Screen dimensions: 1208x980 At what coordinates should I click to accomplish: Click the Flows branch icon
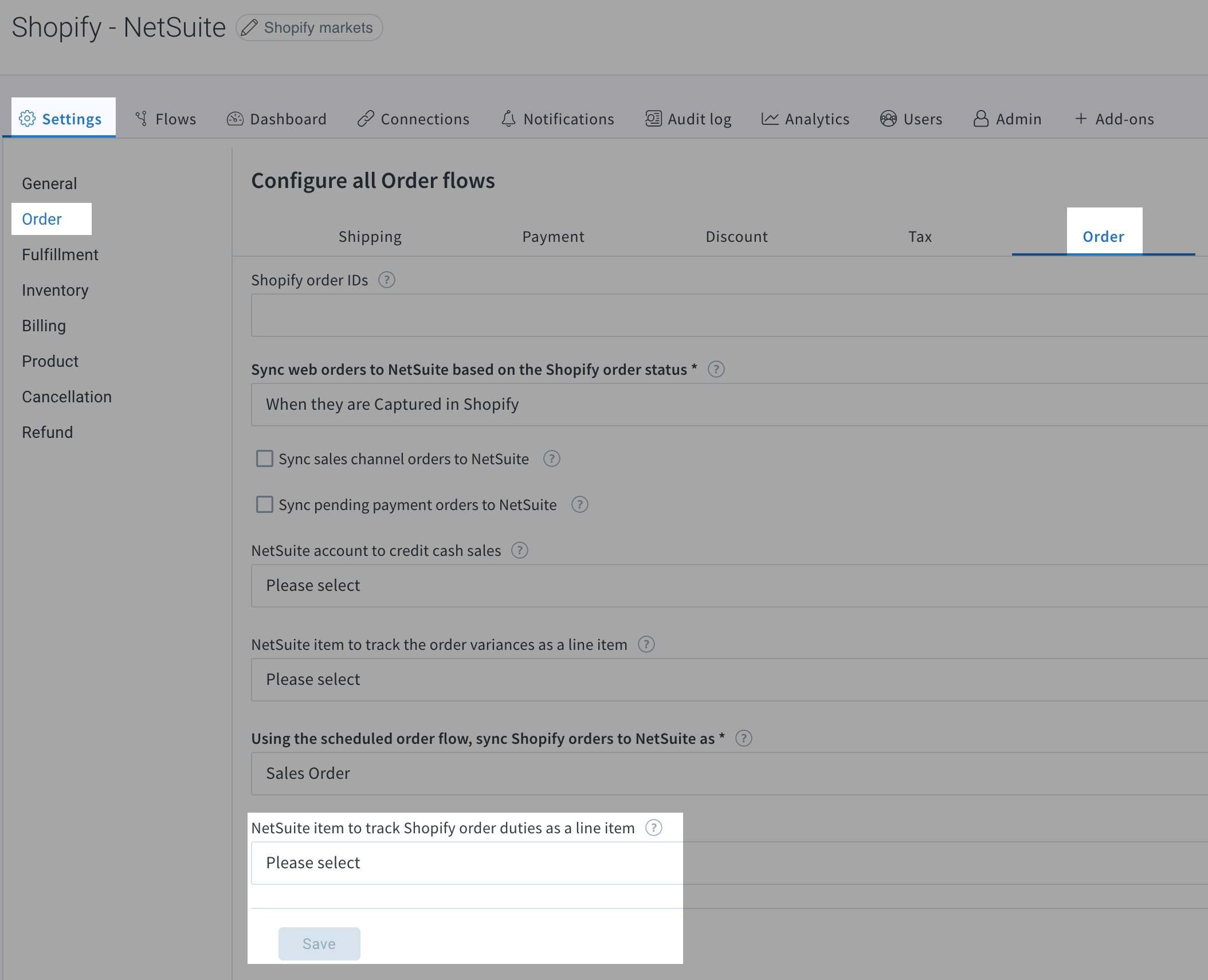click(142, 119)
